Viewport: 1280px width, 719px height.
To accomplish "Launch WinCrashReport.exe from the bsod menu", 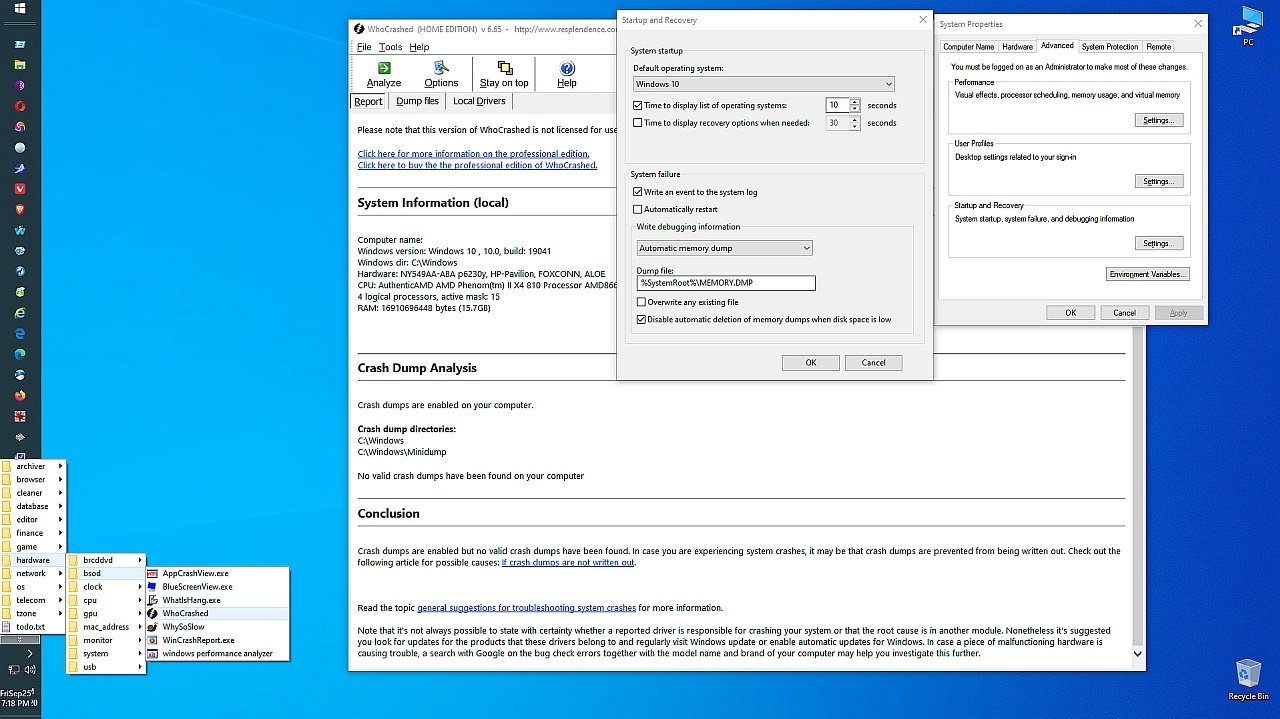I will coord(218,640).
